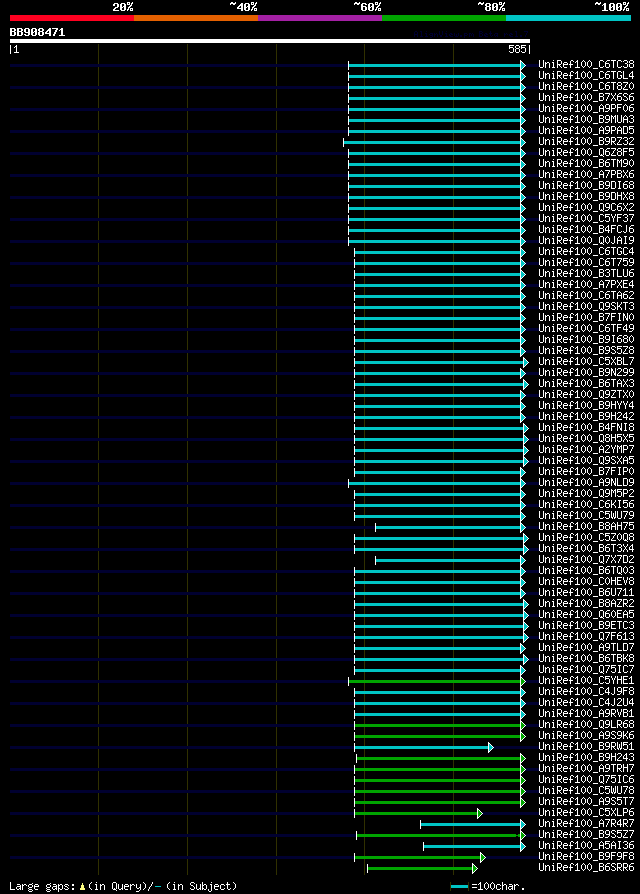Click the UniRef100_C5YHE1 green alignment bar
Viewport: 640px width, 894px height.
[437, 681]
